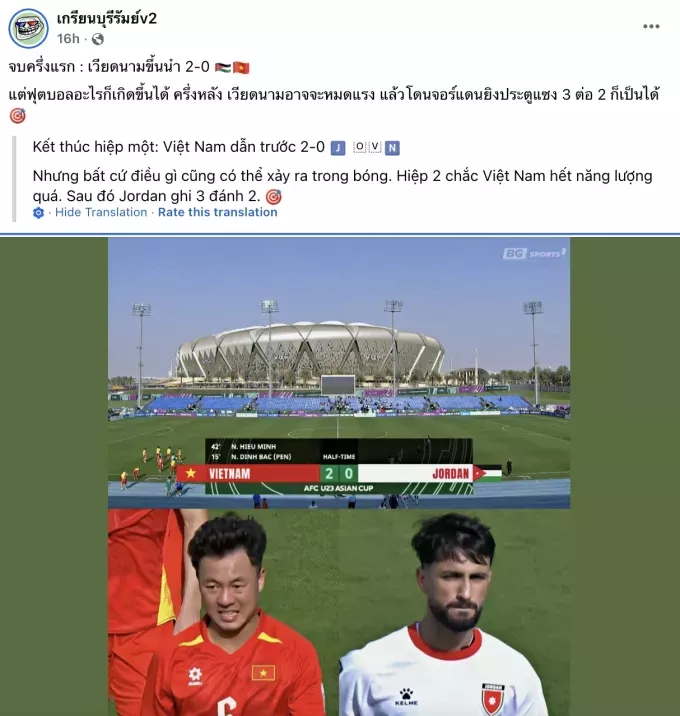The height and width of the screenshot is (716, 680).
Task: Click the Thai post caption's first line
Action: 129,68
